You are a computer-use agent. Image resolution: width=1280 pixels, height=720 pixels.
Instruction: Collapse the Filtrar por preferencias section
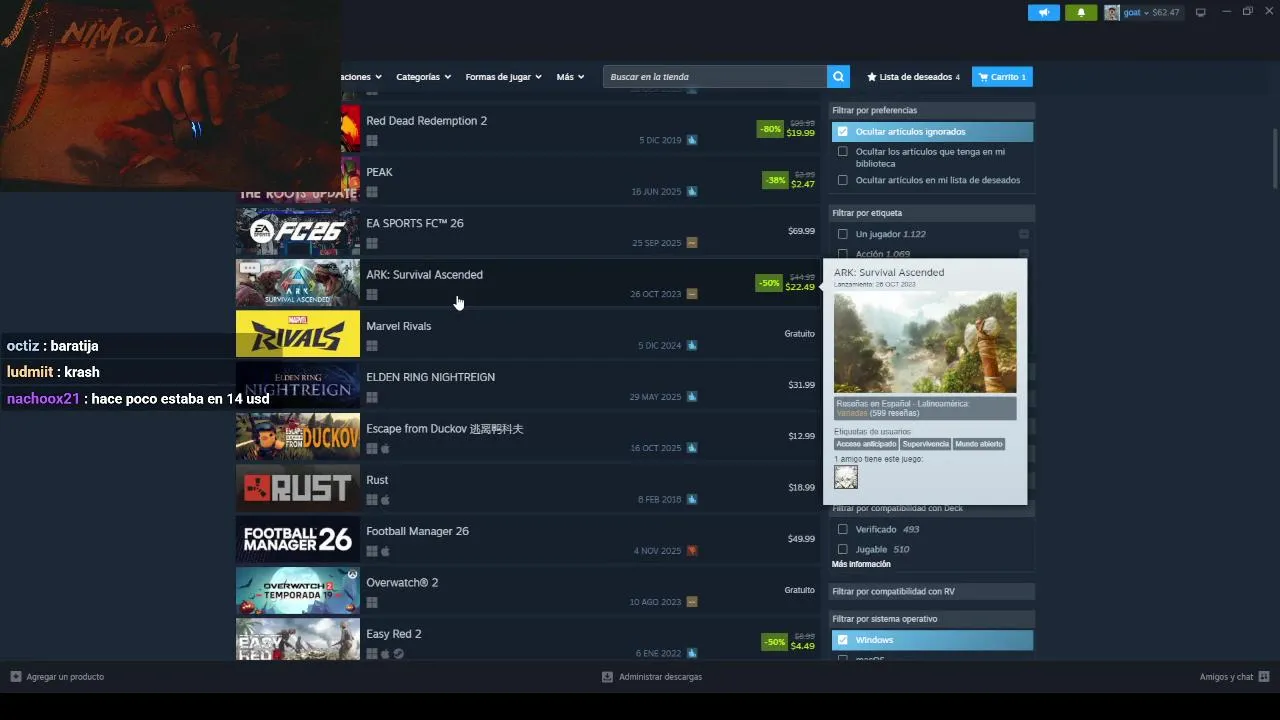click(932, 111)
